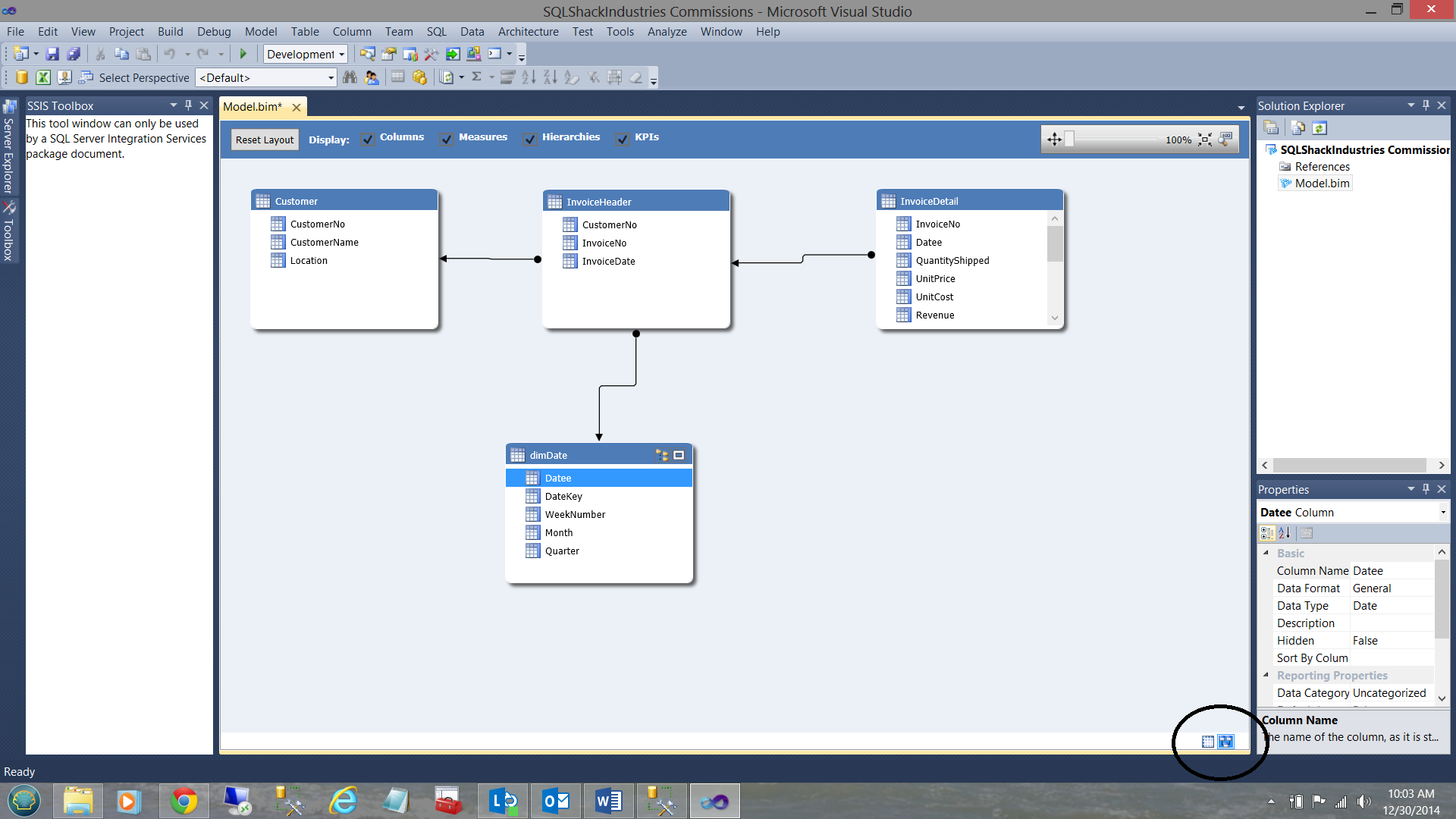Uncheck the Columns display checkbox
This screenshot has width=1456, height=819.
pyautogui.click(x=369, y=140)
